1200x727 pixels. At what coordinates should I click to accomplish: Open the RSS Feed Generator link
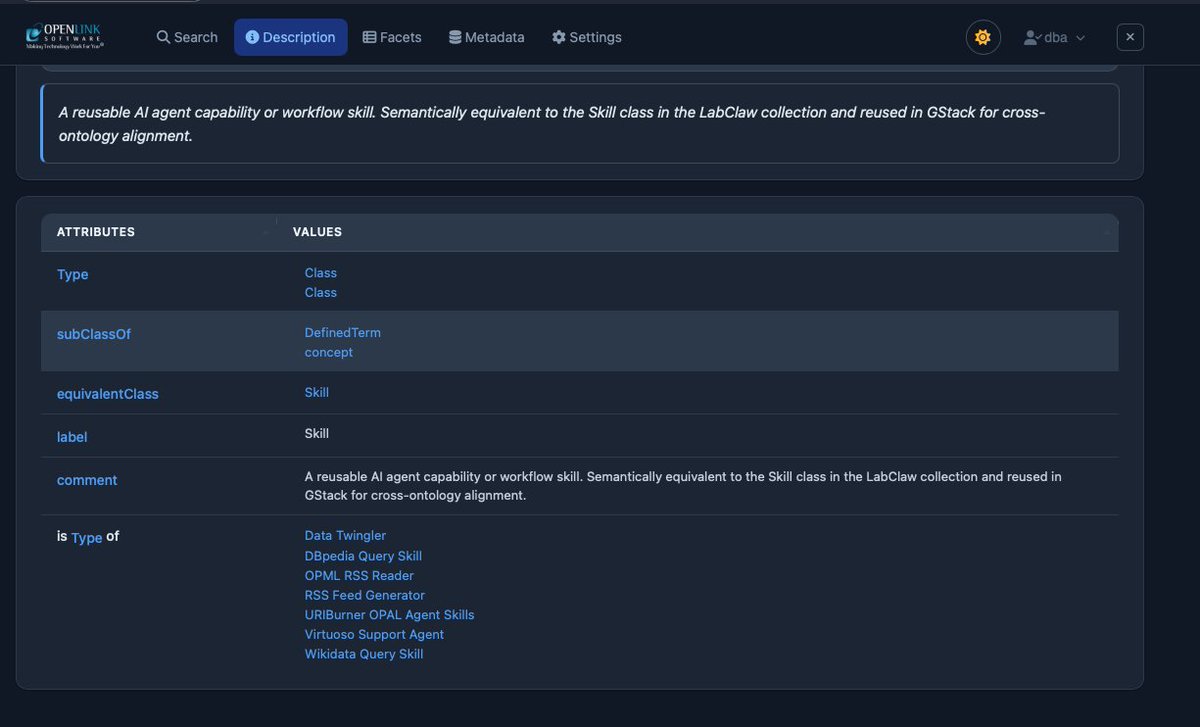click(365, 595)
